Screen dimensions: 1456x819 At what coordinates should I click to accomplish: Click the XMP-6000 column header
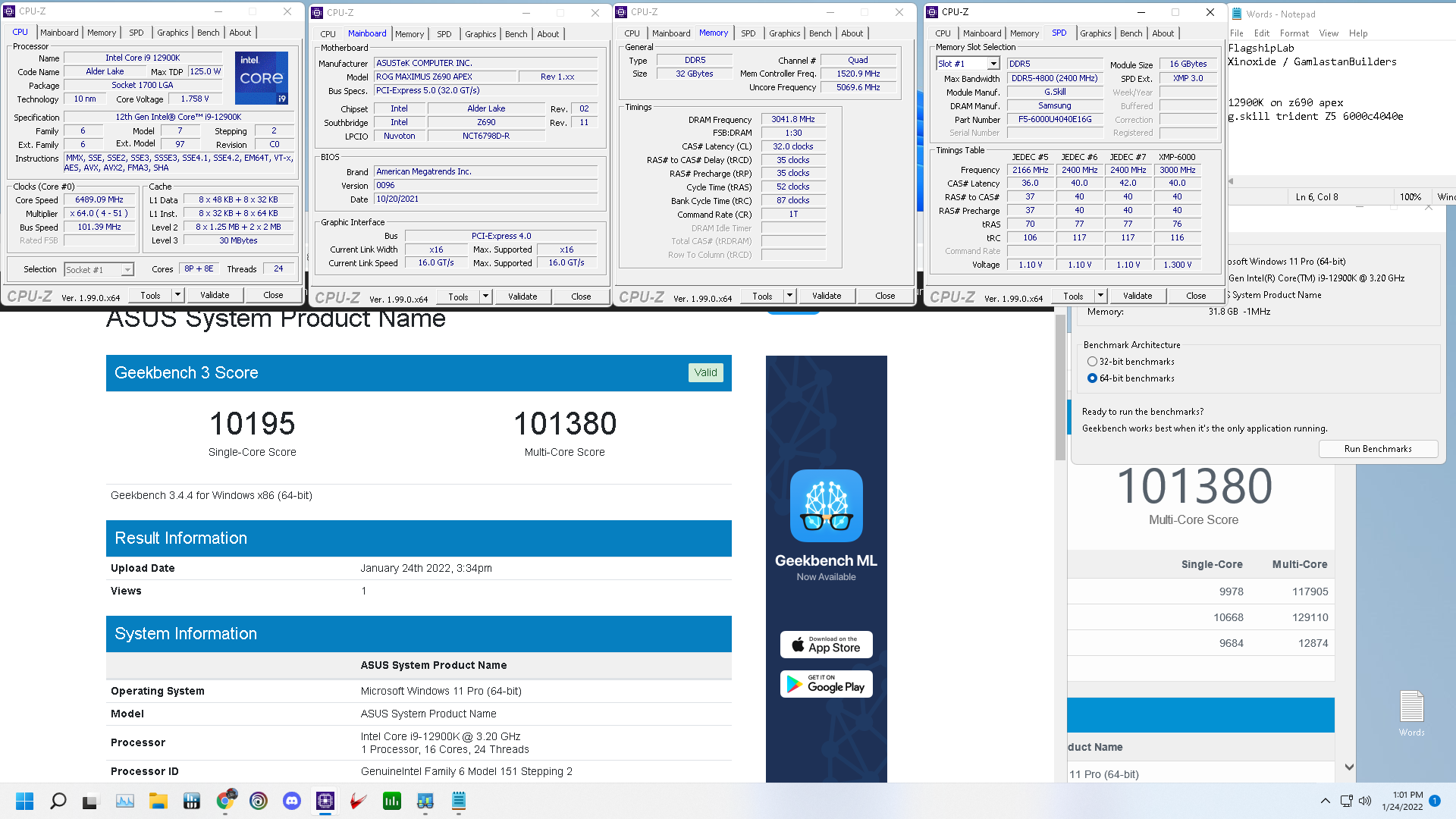pos(1177,157)
